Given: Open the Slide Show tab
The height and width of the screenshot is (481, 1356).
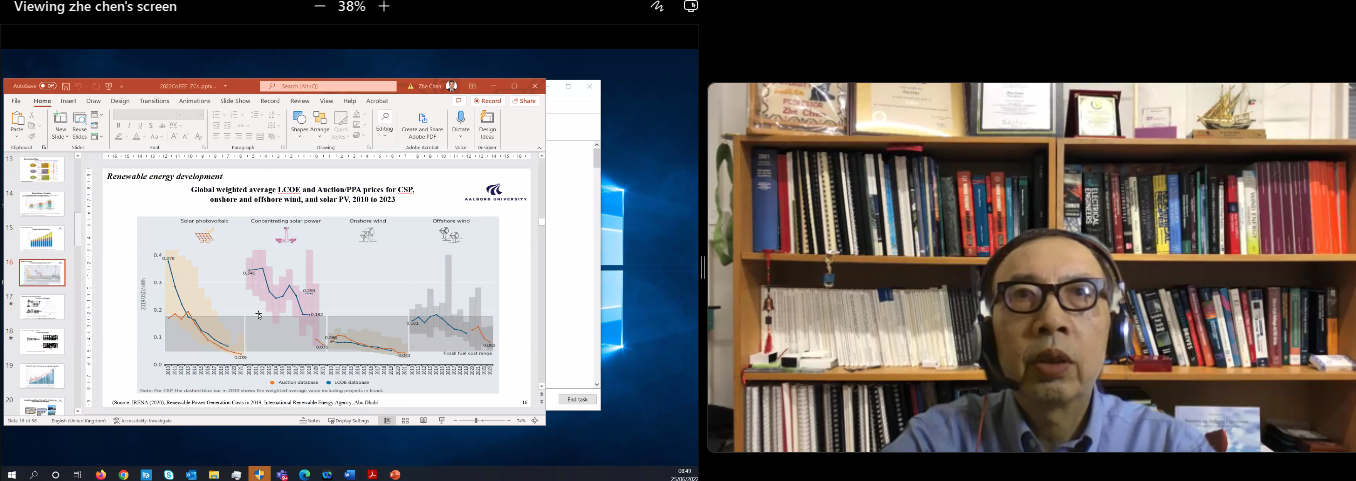Looking at the screenshot, I should (235, 101).
